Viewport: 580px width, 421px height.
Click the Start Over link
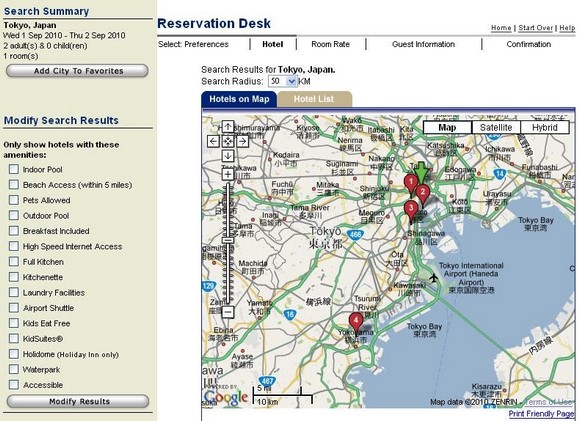pyautogui.click(x=536, y=28)
